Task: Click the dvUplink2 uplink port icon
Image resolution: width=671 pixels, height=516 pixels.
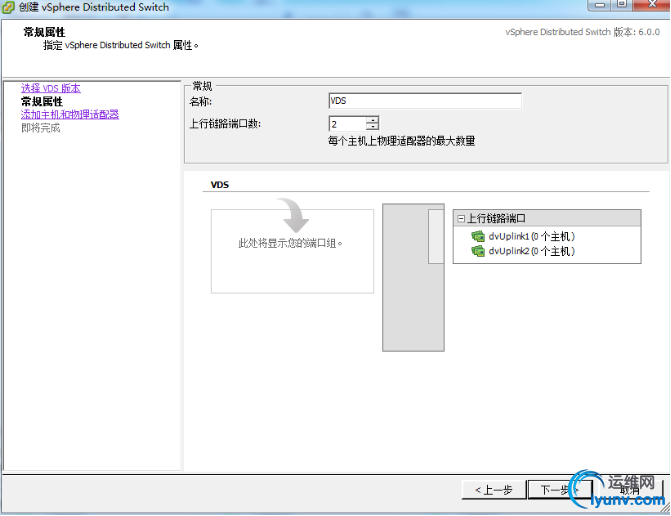Action: [478, 251]
